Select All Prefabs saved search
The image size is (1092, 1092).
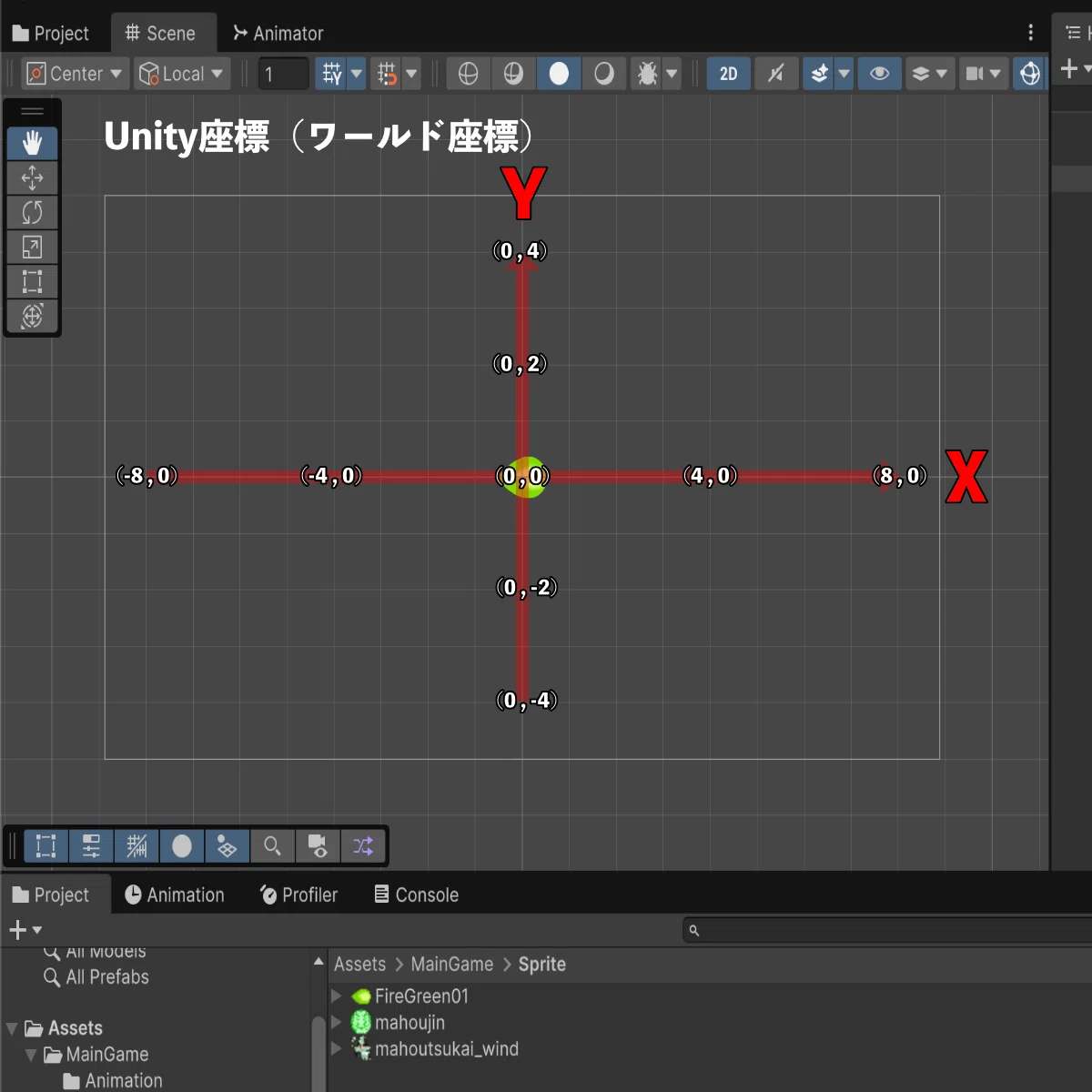[x=96, y=977]
